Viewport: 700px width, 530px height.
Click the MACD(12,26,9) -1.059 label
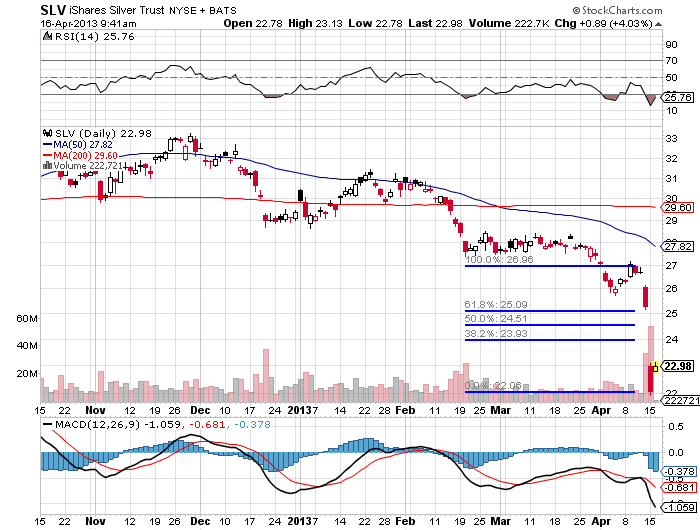118,425
